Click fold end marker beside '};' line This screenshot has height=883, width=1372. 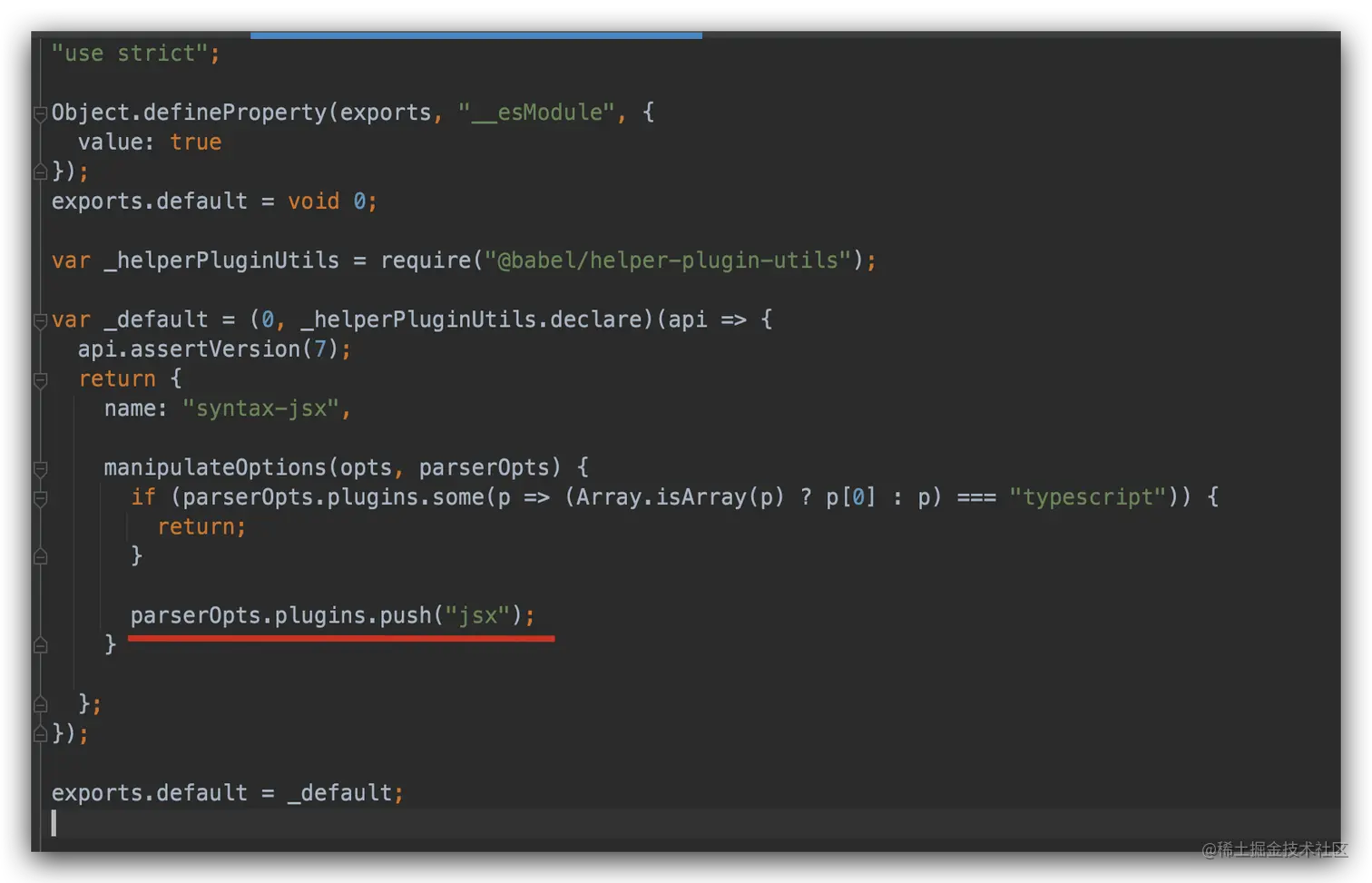click(x=41, y=703)
